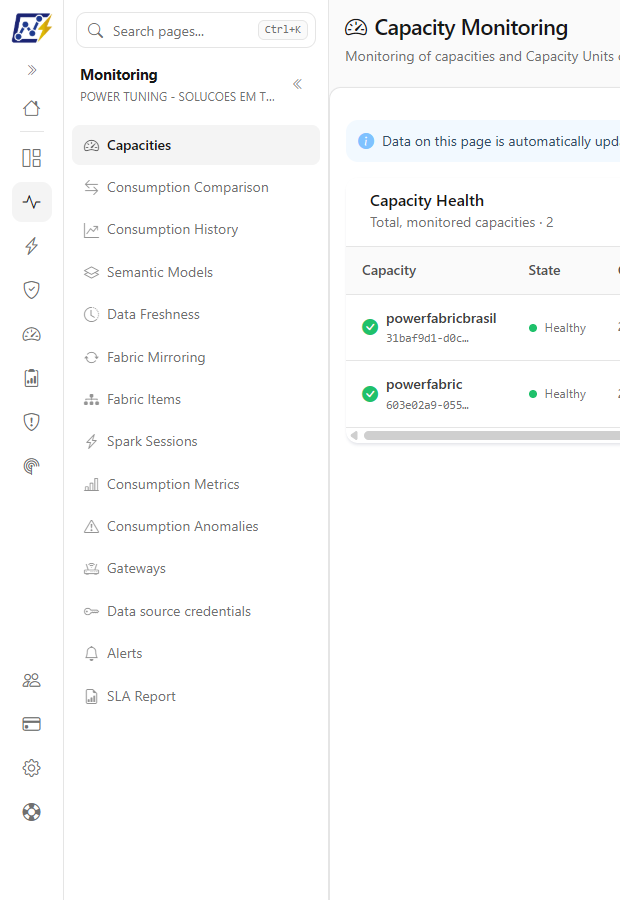Open the Home icon in the rail
620x900 pixels.
click(32, 108)
